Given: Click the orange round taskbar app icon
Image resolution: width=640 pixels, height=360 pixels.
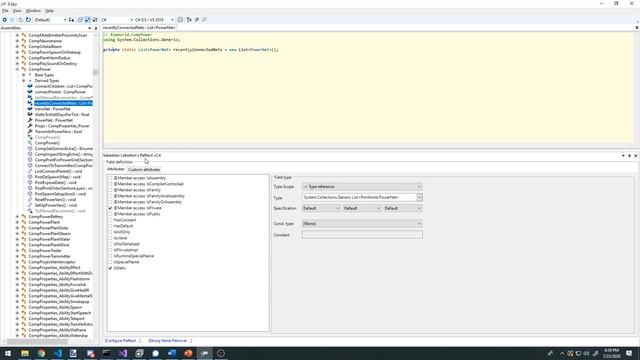Looking at the screenshot, I should 188,353.
